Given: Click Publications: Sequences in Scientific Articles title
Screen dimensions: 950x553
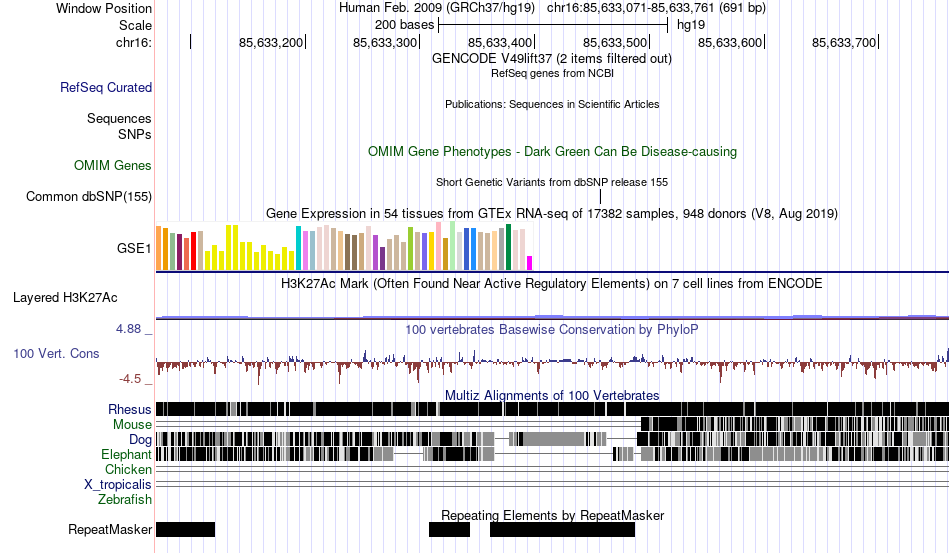Looking at the screenshot, I should tap(552, 104).
